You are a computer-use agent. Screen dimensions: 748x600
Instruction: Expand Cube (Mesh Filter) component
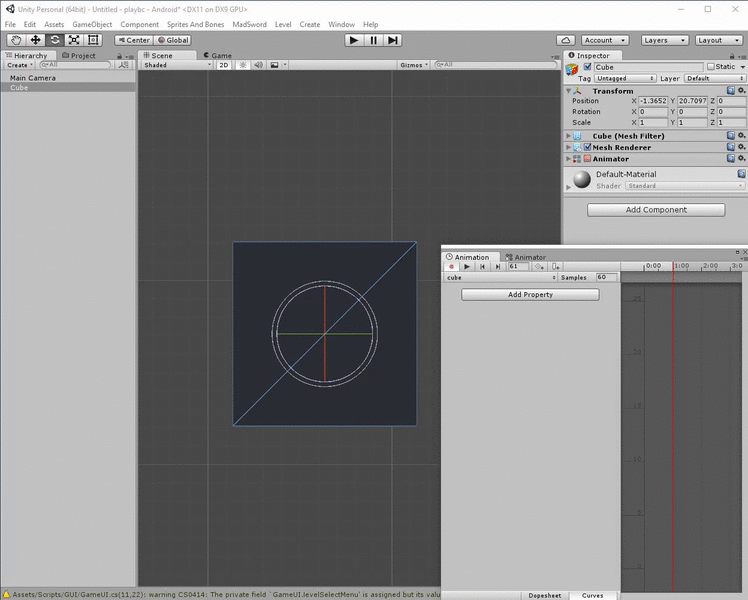tap(568, 136)
